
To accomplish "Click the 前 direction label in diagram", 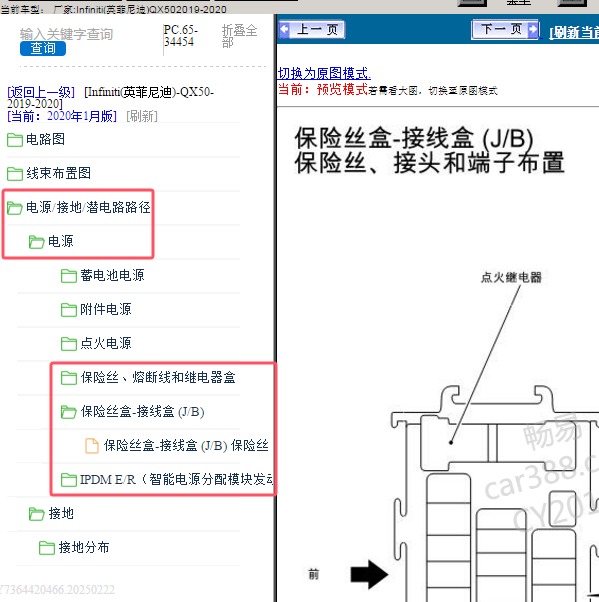I will coord(314,574).
